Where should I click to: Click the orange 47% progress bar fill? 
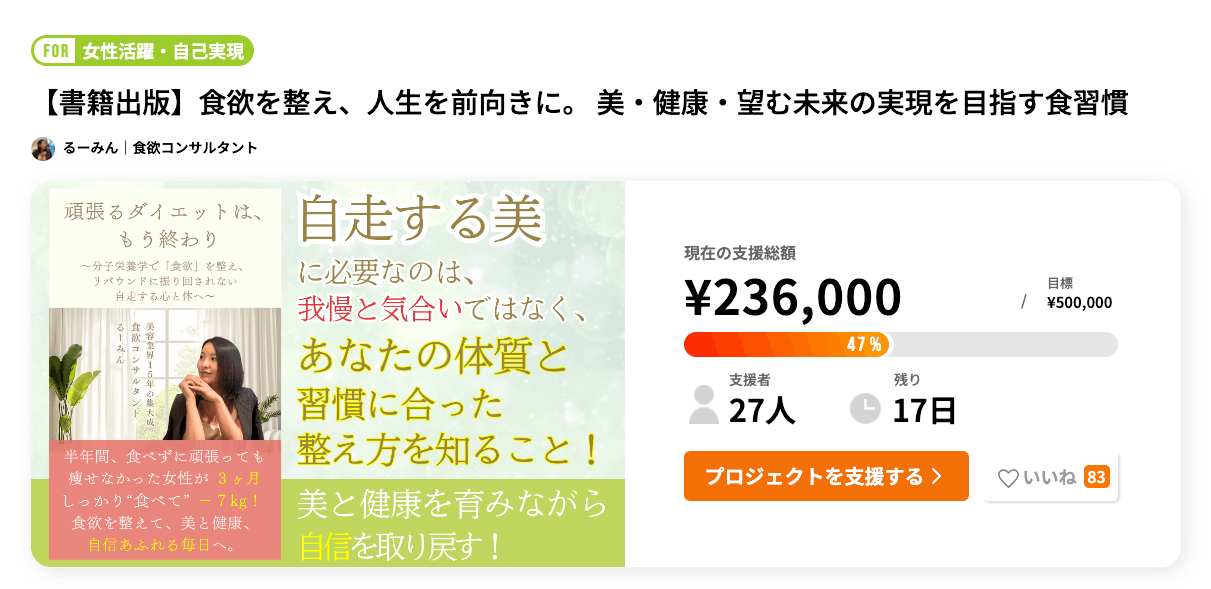click(785, 344)
